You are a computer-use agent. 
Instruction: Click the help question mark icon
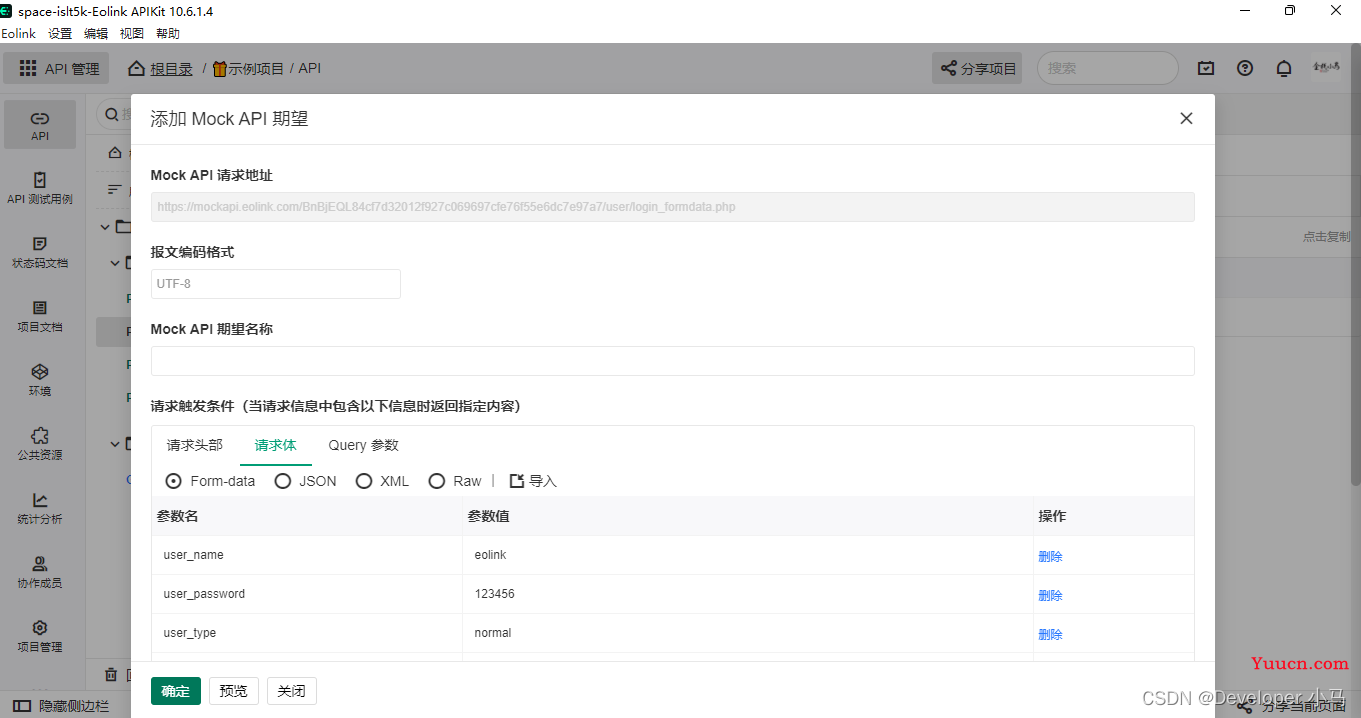1245,68
